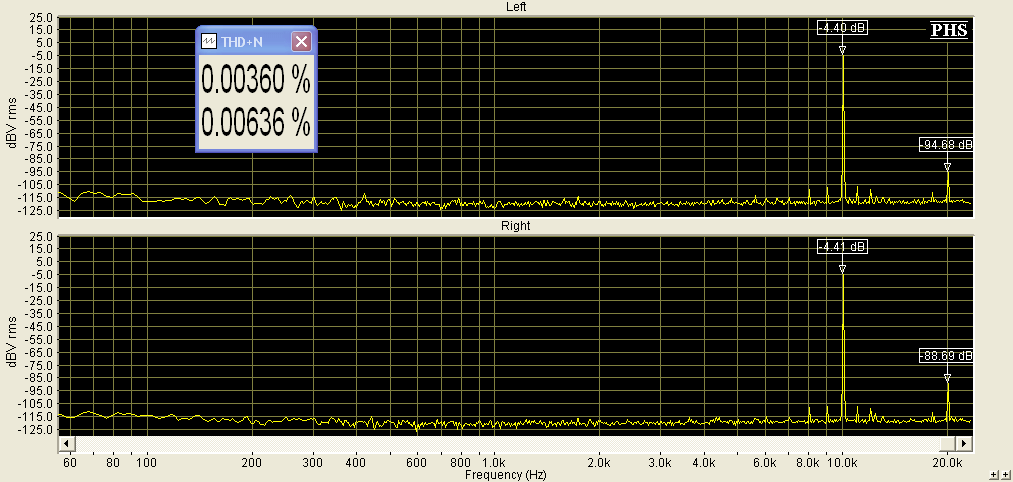Click the horizontal scrollbar thumb
This screenshot has width=1013, height=482.
pyautogui.click(x=948, y=443)
